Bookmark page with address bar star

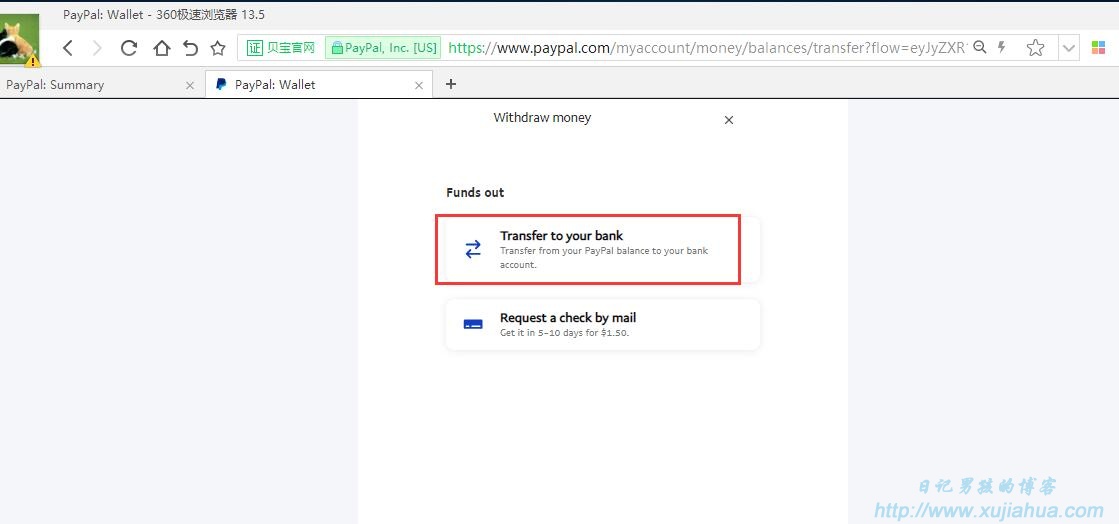(1035, 48)
